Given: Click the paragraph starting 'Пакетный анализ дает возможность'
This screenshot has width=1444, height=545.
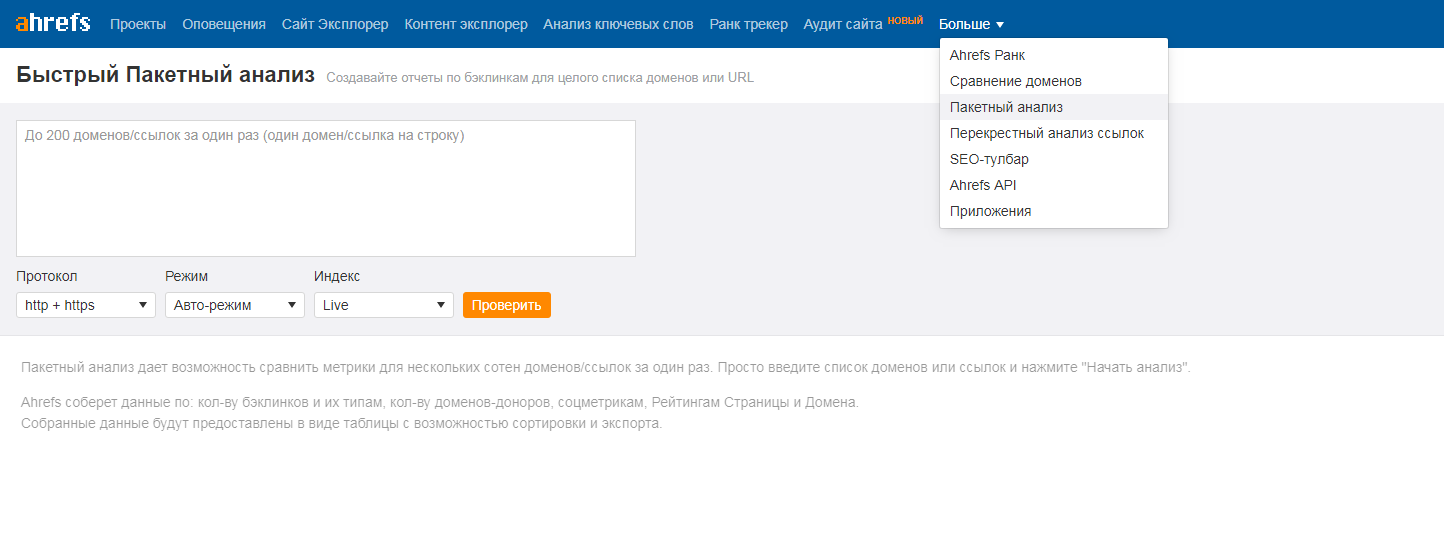Looking at the screenshot, I should click(606, 367).
